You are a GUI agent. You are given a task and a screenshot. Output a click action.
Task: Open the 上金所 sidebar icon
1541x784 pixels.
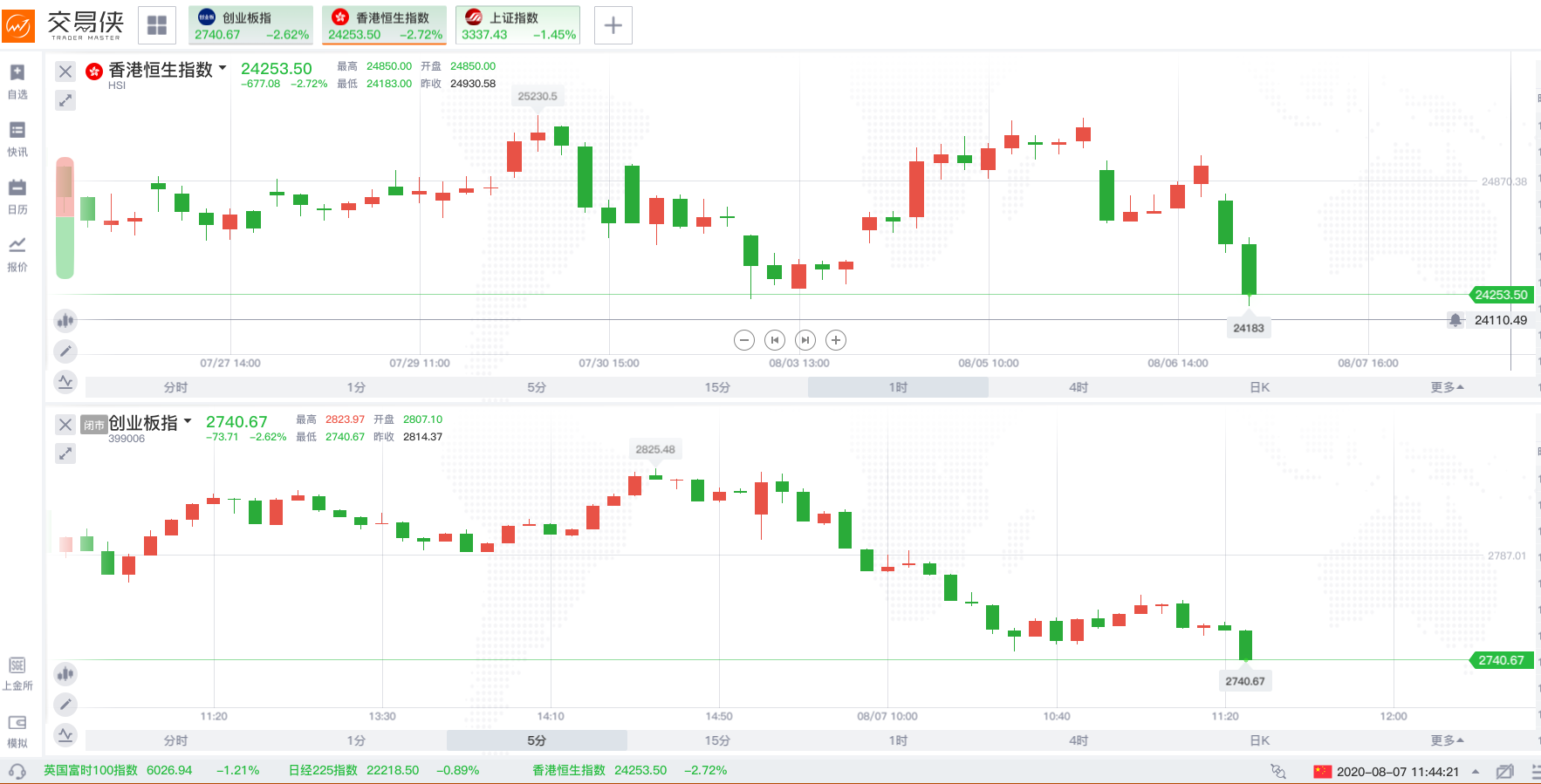[x=17, y=673]
